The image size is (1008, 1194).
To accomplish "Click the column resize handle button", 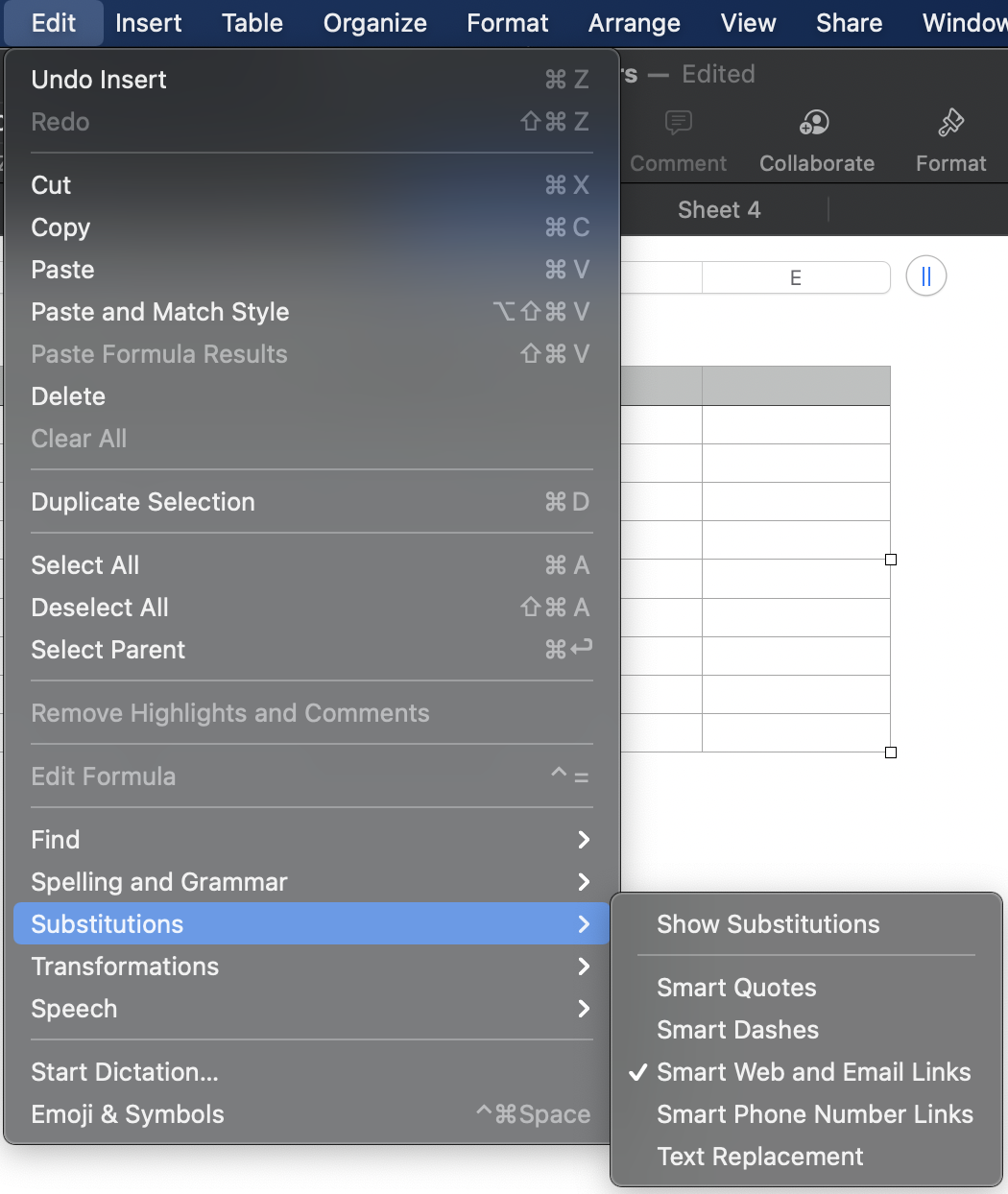I will pyautogui.click(x=925, y=276).
